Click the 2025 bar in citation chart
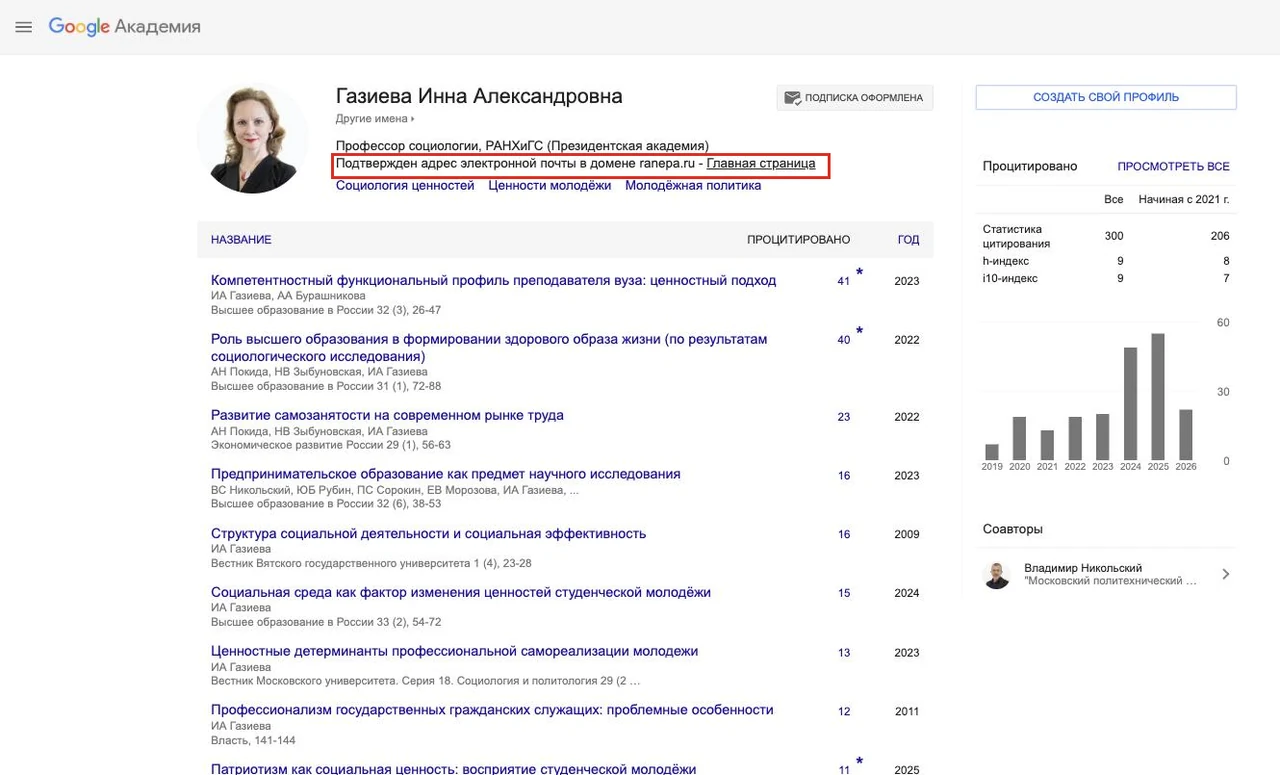The height and width of the screenshot is (775, 1280). coord(1158,396)
